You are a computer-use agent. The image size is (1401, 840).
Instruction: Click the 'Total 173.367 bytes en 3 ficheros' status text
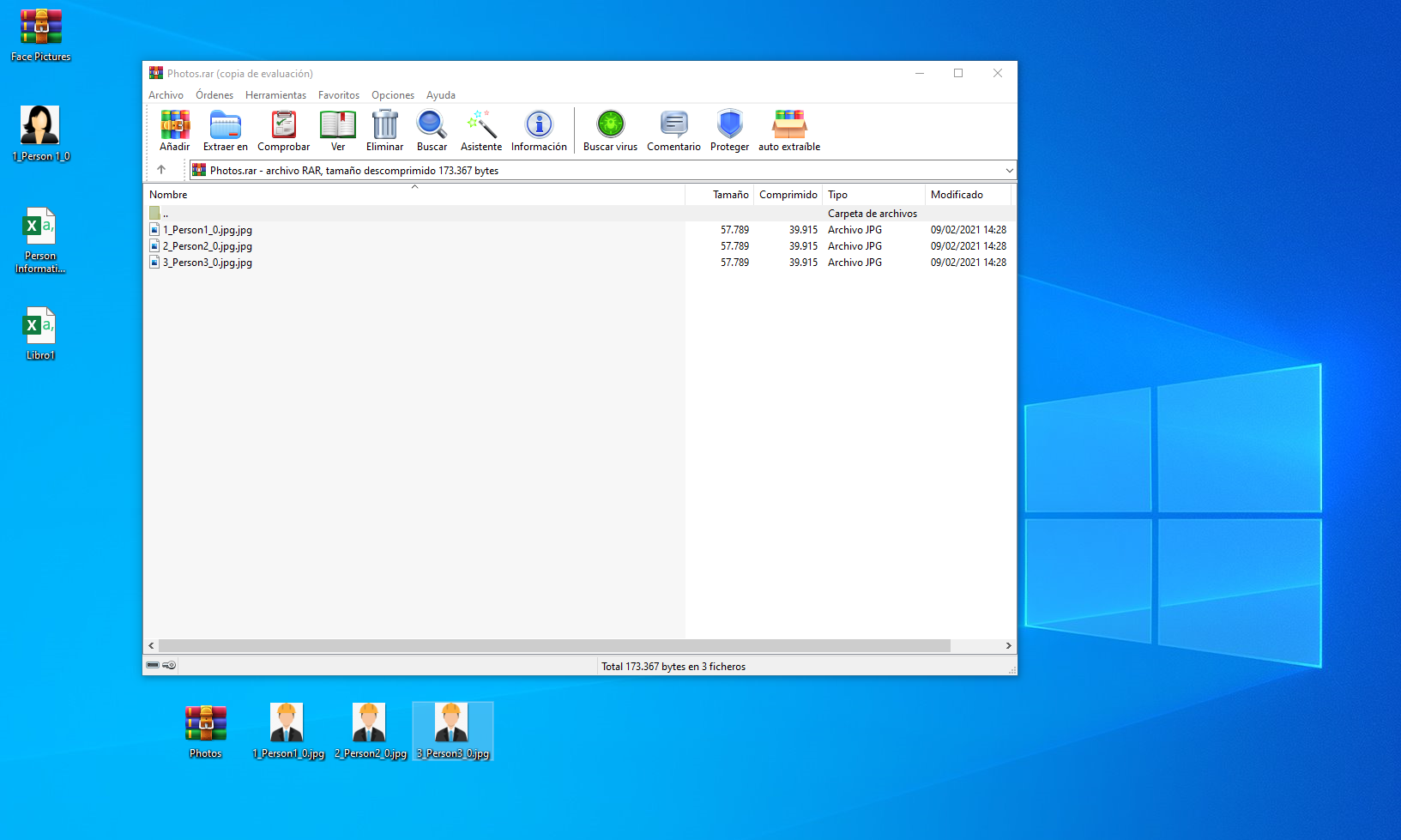tap(673, 667)
